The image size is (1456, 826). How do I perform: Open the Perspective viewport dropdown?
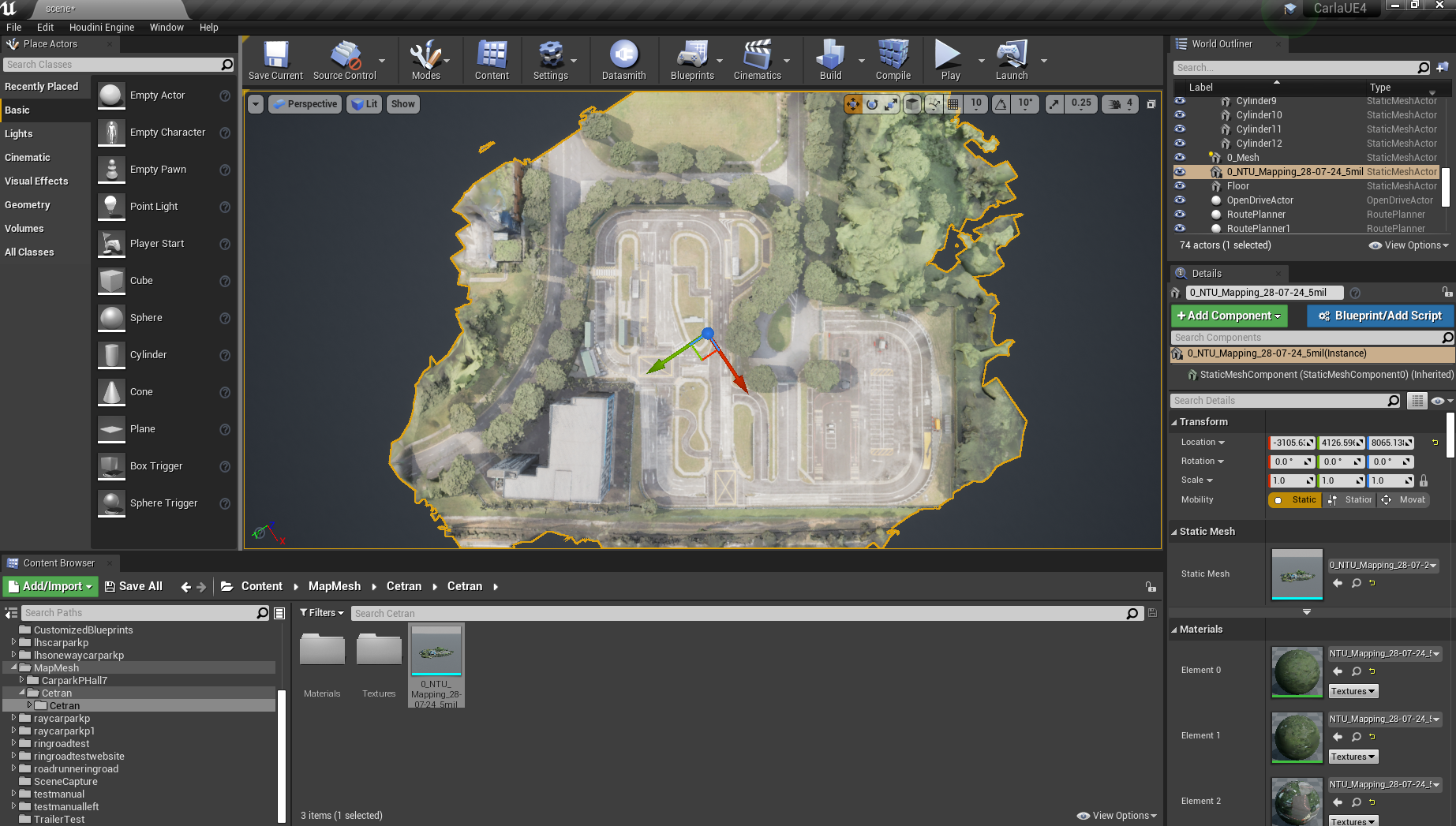305,104
